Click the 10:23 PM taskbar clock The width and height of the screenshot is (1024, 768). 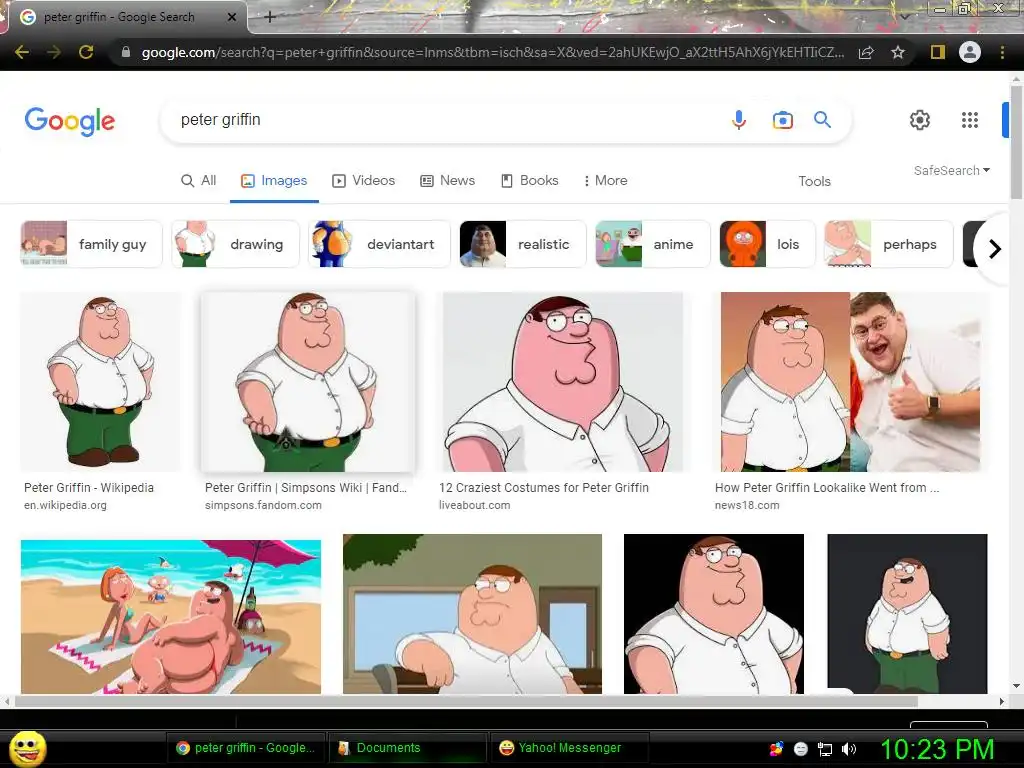click(x=937, y=749)
